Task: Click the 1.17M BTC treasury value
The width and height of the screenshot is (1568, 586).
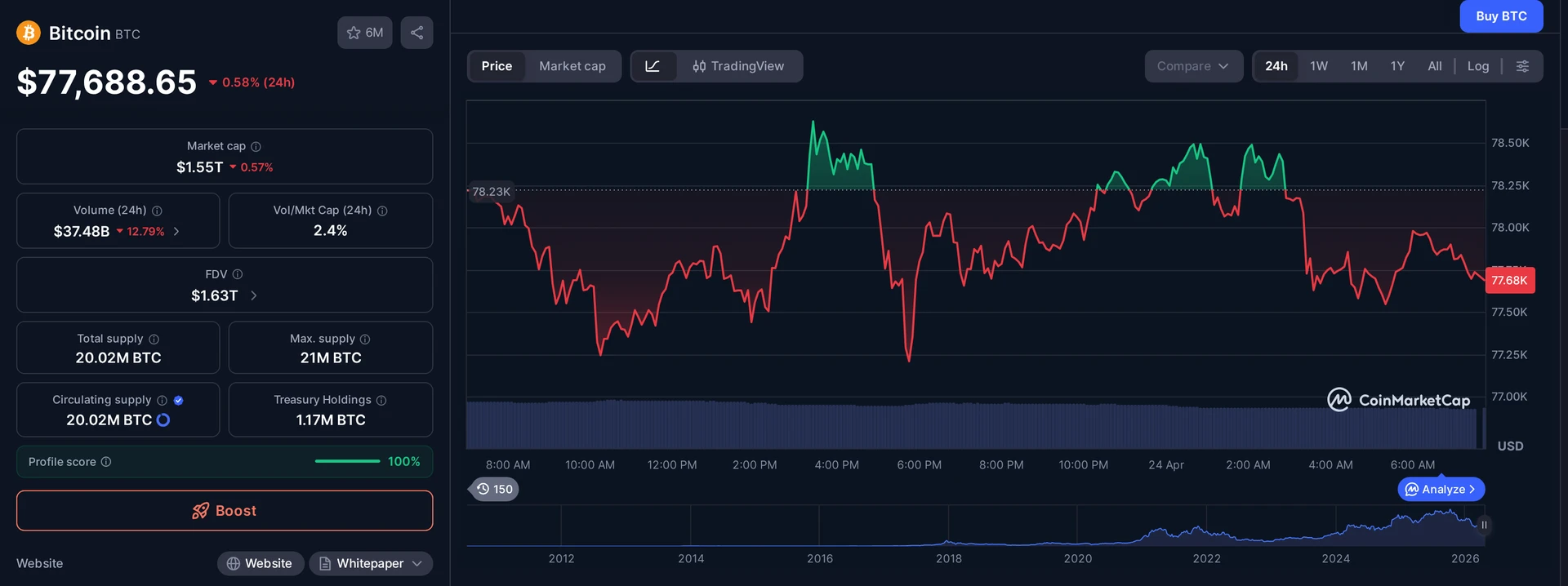Action: pyautogui.click(x=331, y=420)
